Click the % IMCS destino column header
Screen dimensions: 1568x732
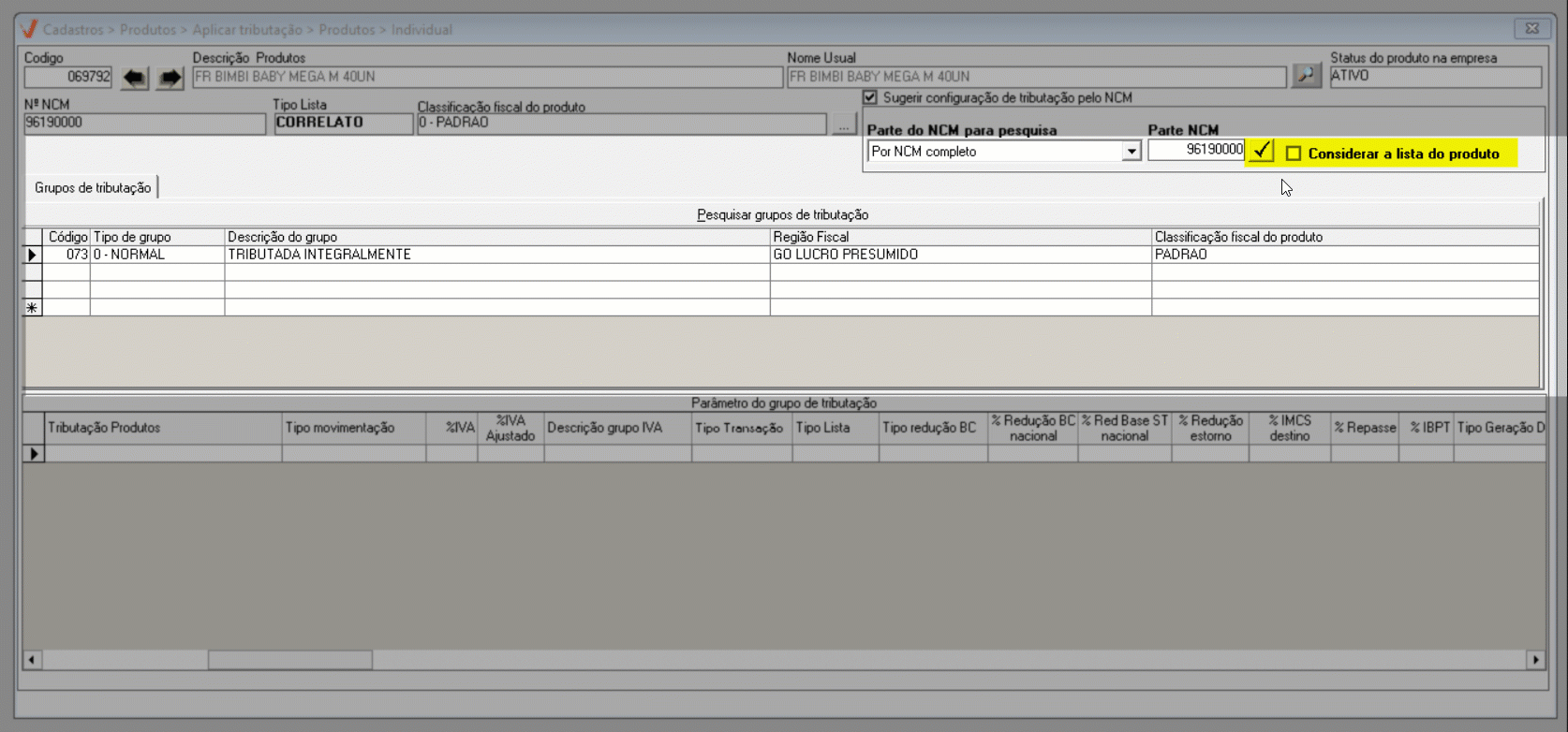(1290, 429)
